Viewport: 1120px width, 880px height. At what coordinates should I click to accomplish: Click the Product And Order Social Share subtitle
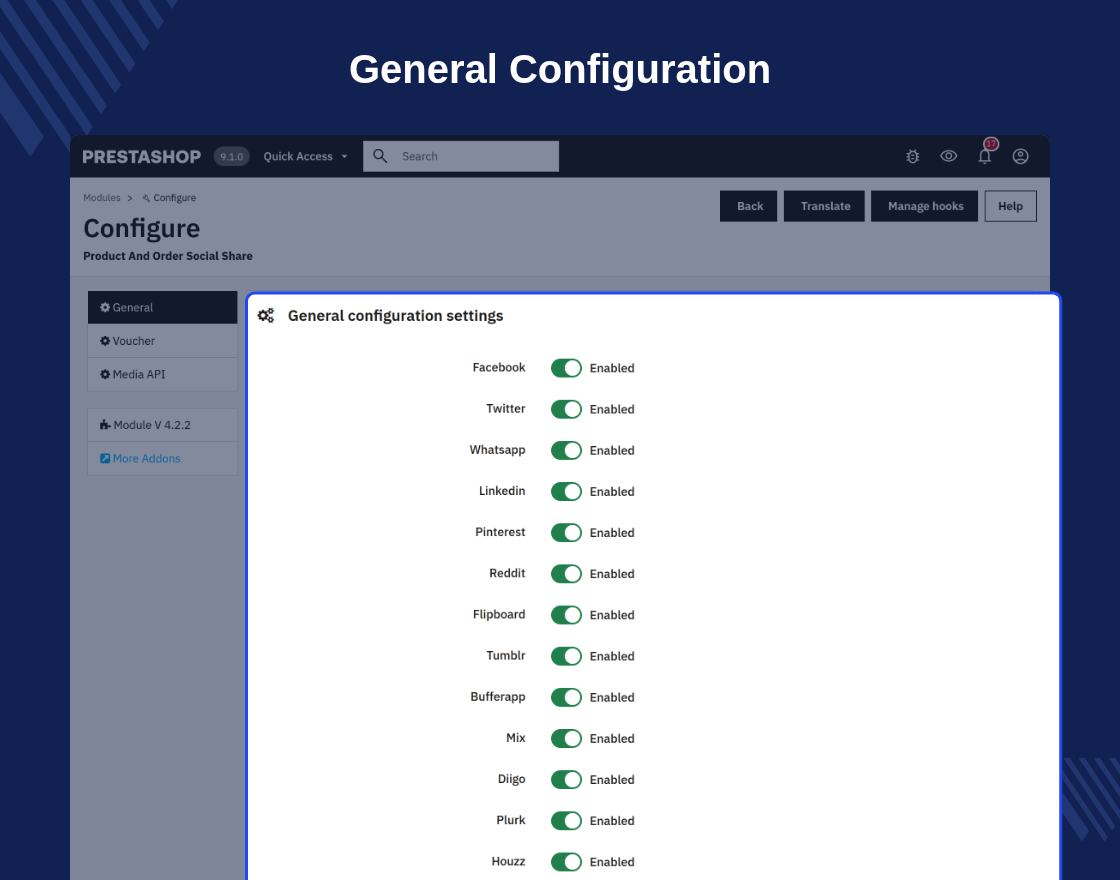pos(168,256)
